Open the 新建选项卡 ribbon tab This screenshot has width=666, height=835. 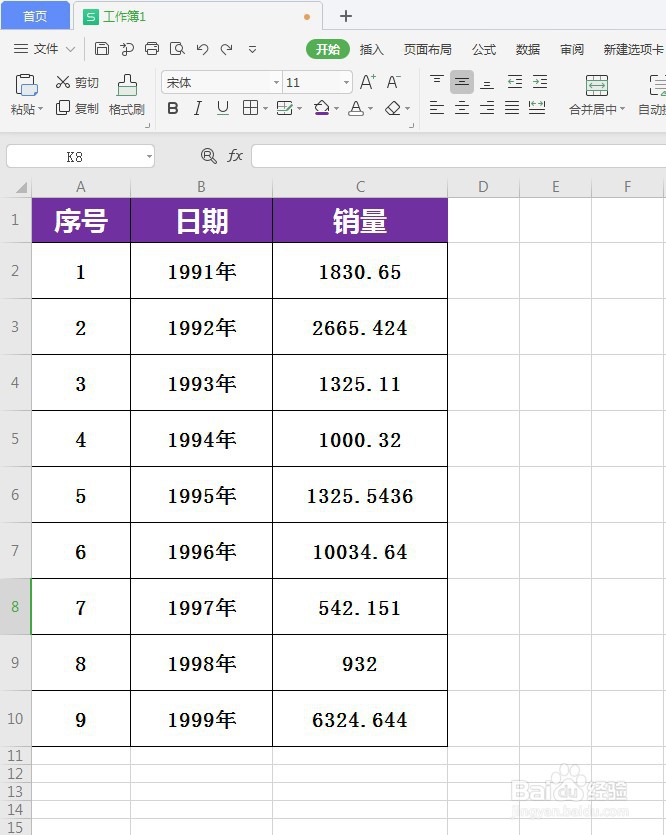pyautogui.click(x=634, y=50)
